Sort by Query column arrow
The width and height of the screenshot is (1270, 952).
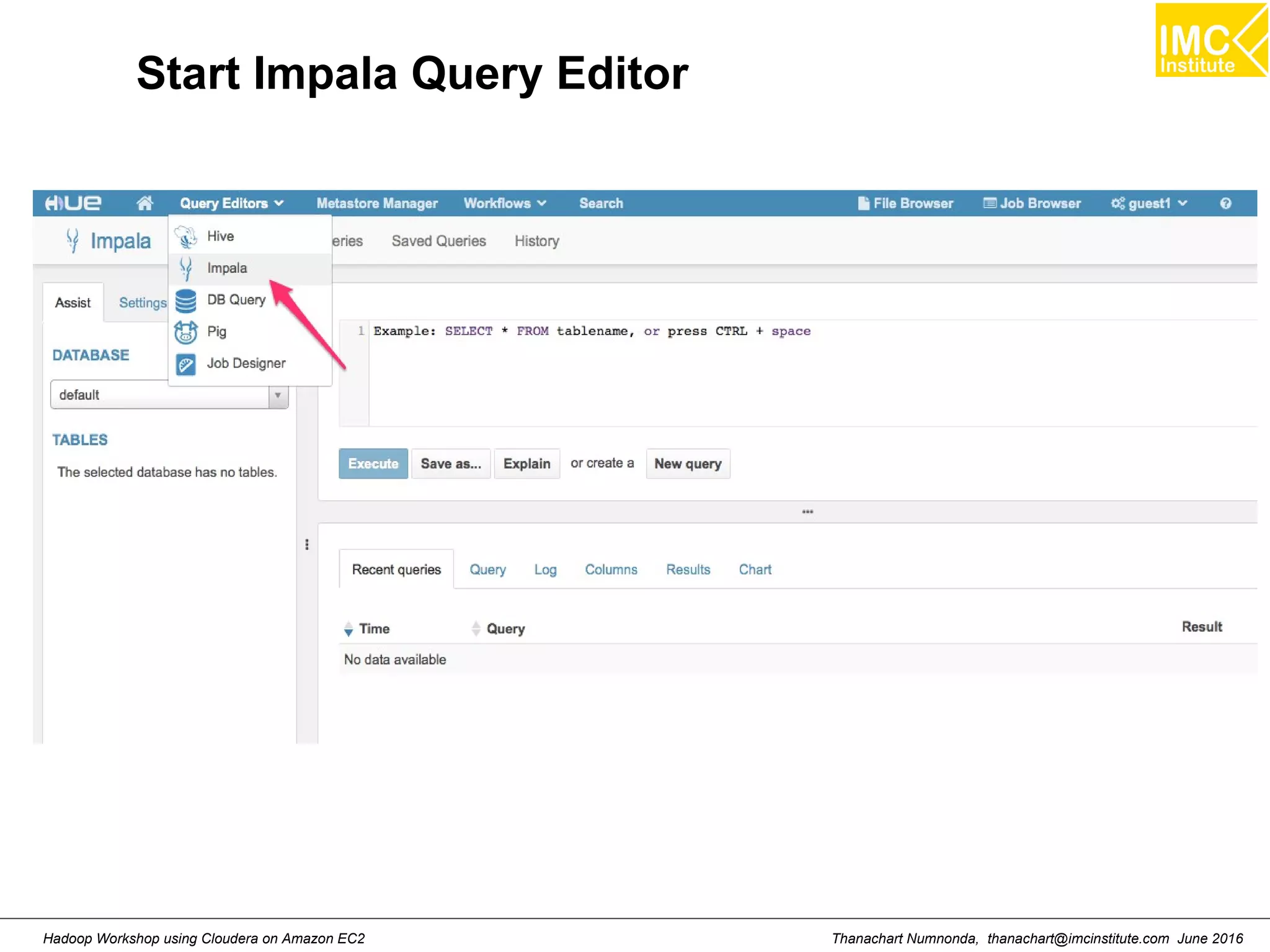click(x=476, y=628)
